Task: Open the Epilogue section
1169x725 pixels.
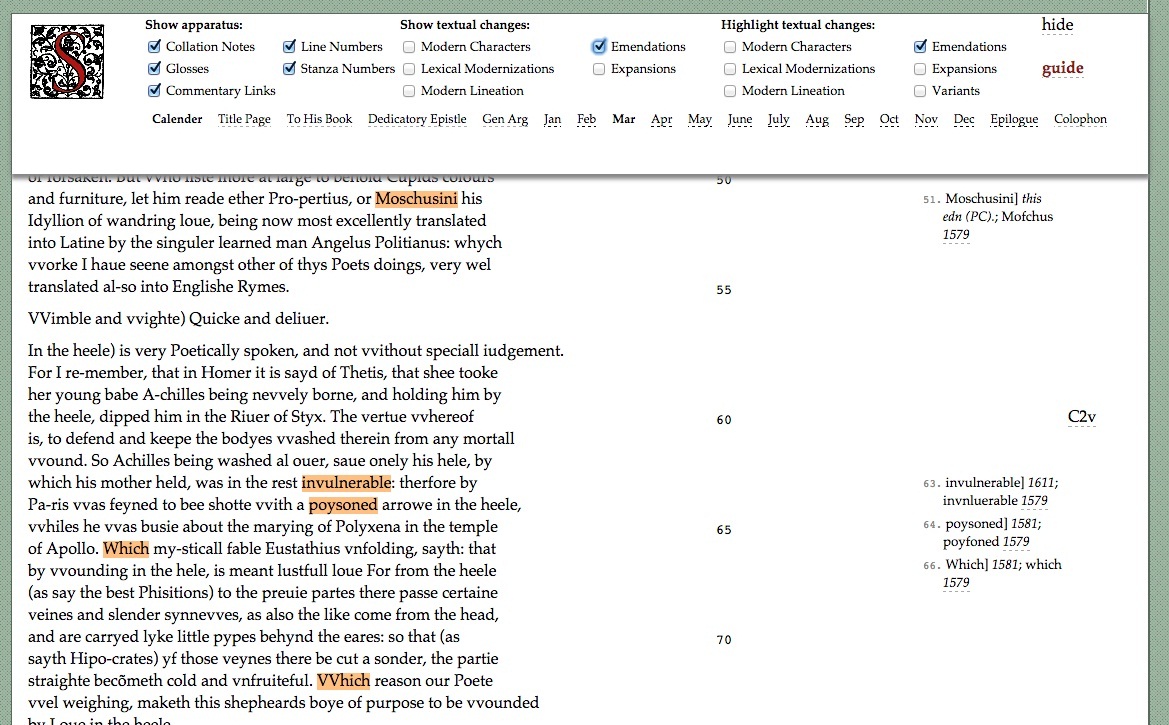Action: point(1014,119)
